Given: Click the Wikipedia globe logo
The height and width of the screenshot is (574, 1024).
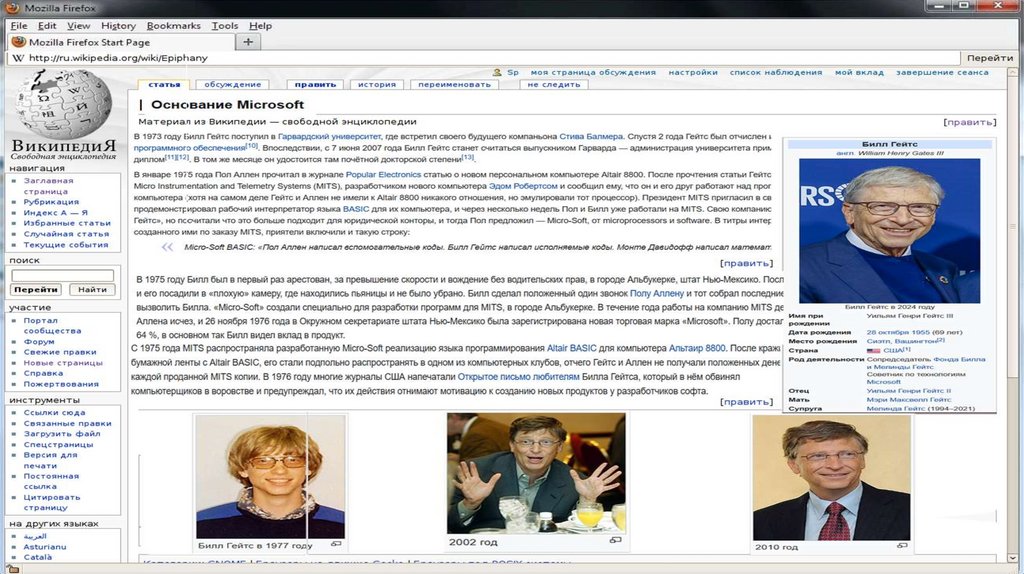Looking at the screenshot, I should coord(63,104).
